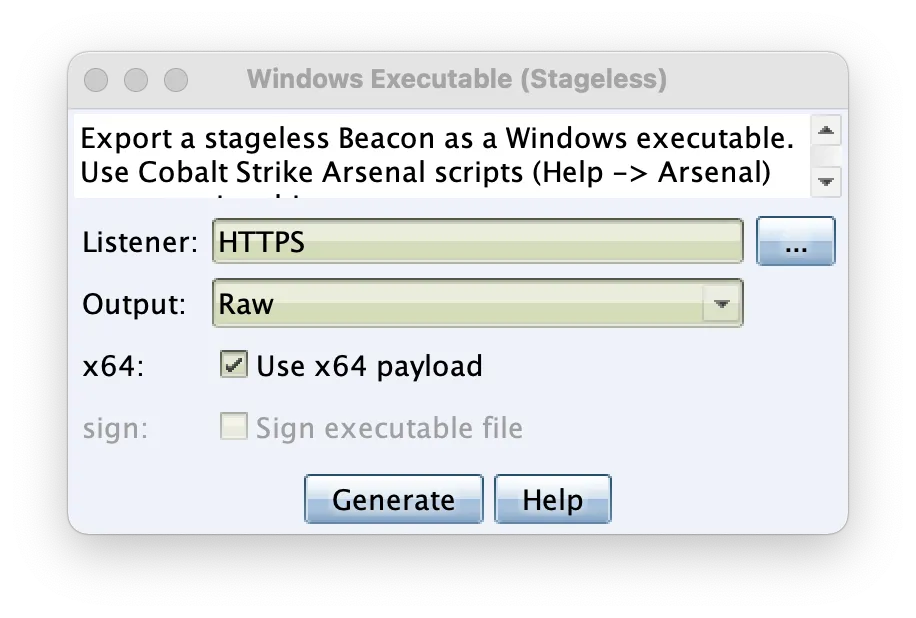This screenshot has width=916, height=618.
Task: Zoom the dialog with the third title button
Action: point(176,79)
